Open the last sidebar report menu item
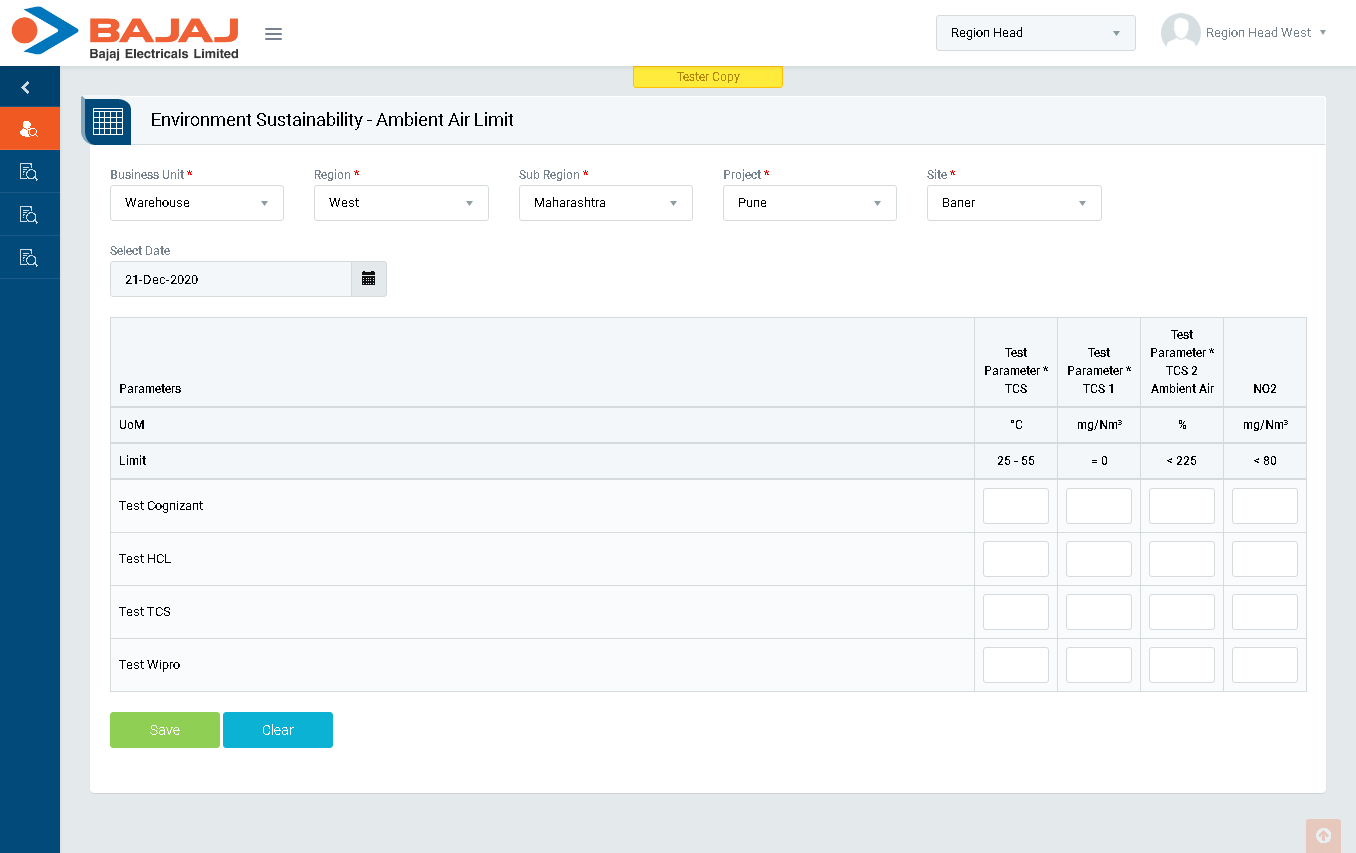1356x853 pixels. coord(29,258)
